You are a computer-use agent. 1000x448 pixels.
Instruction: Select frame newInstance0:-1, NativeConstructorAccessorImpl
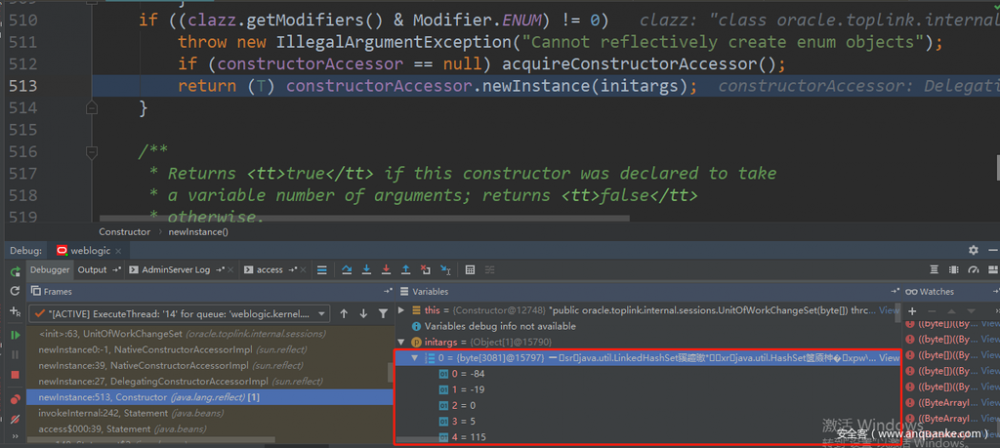tap(209, 350)
